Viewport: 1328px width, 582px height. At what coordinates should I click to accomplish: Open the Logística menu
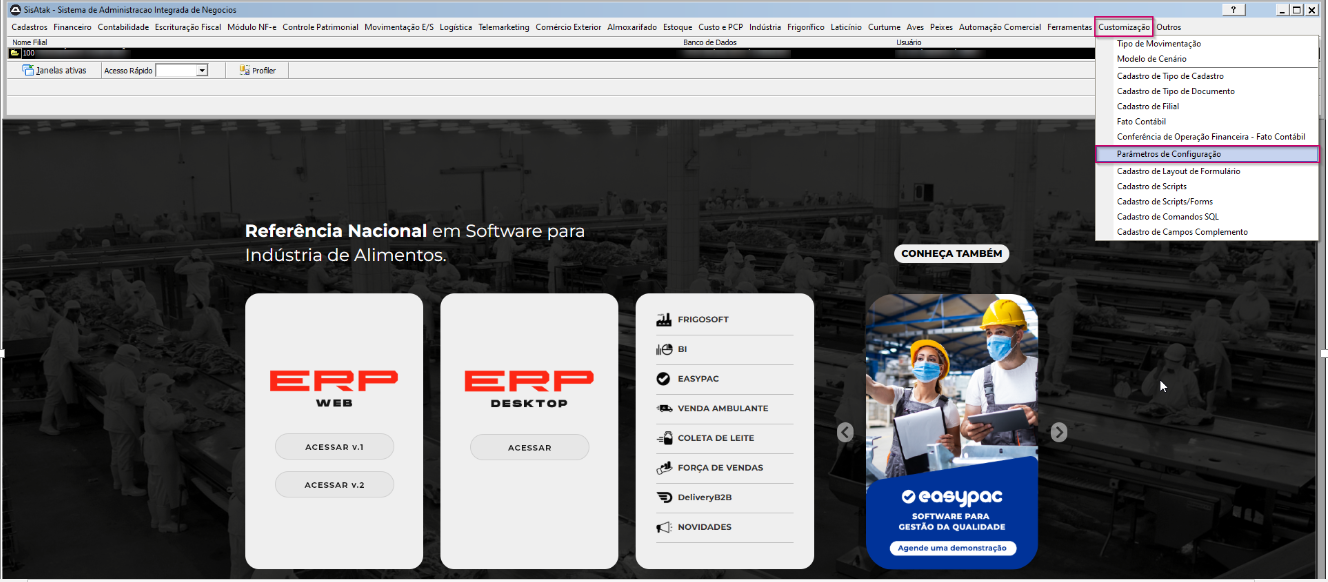456,27
